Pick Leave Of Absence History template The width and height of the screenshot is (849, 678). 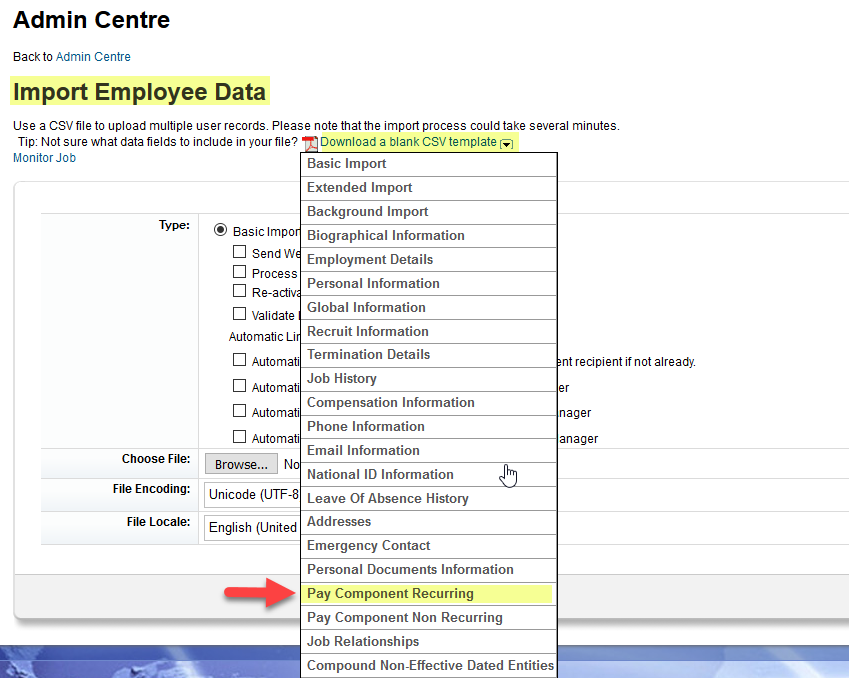[429, 498]
